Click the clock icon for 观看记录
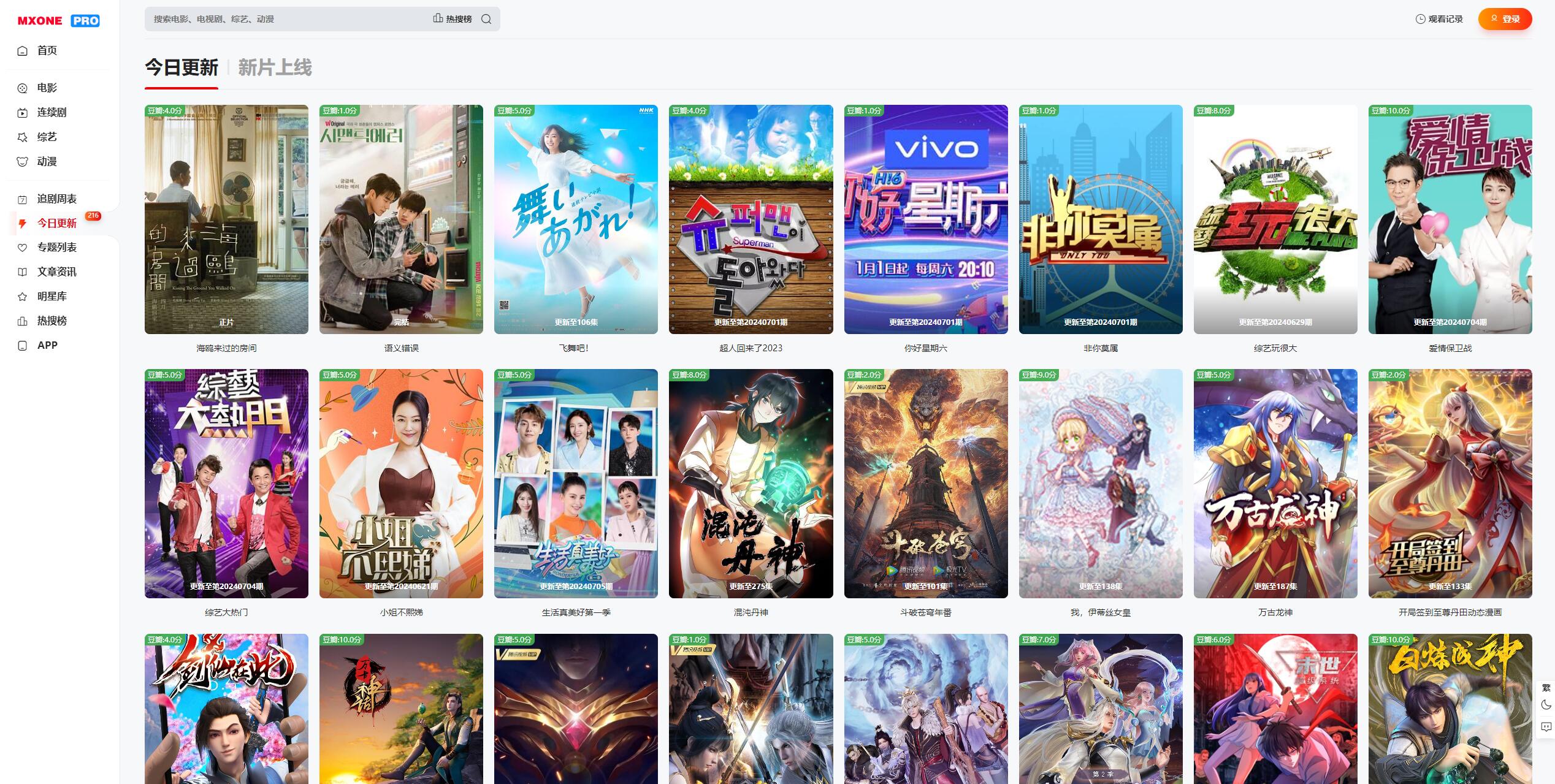This screenshot has width=1555, height=784. [x=1420, y=19]
